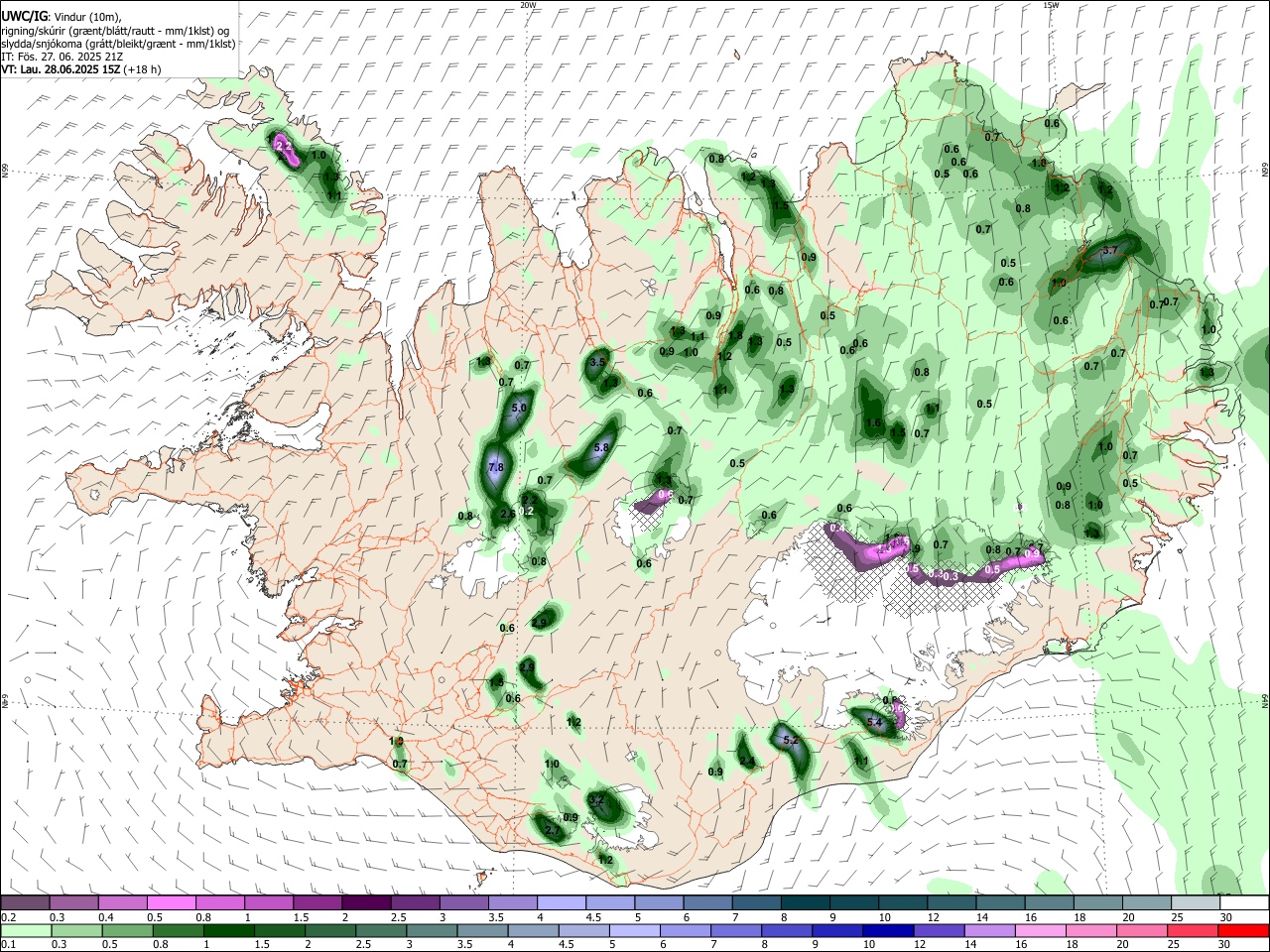This screenshot has height=952, width=1270.
Task: Select the 2.4 precipitation value
Action: [747, 762]
